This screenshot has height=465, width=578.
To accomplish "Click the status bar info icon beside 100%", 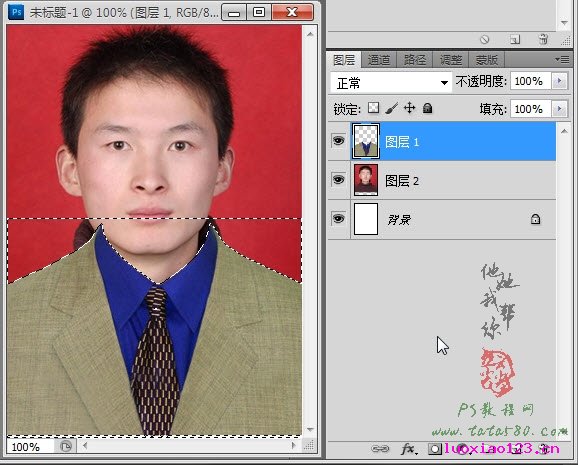I will (x=66, y=447).
